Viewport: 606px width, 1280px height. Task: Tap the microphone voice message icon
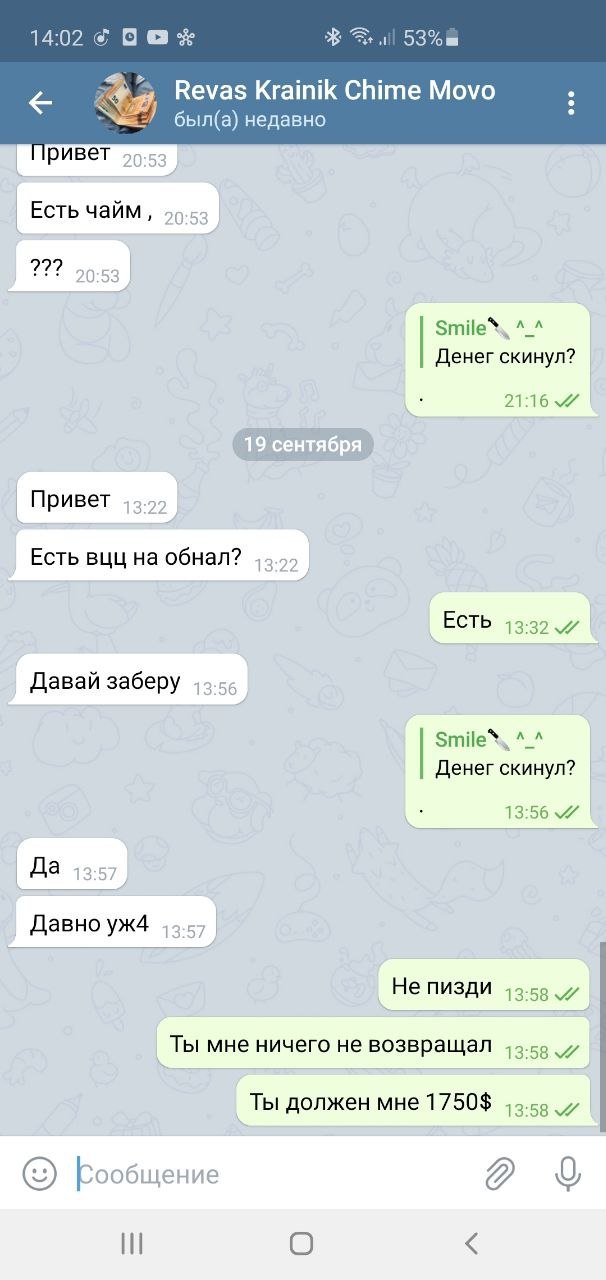pos(568,1173)
